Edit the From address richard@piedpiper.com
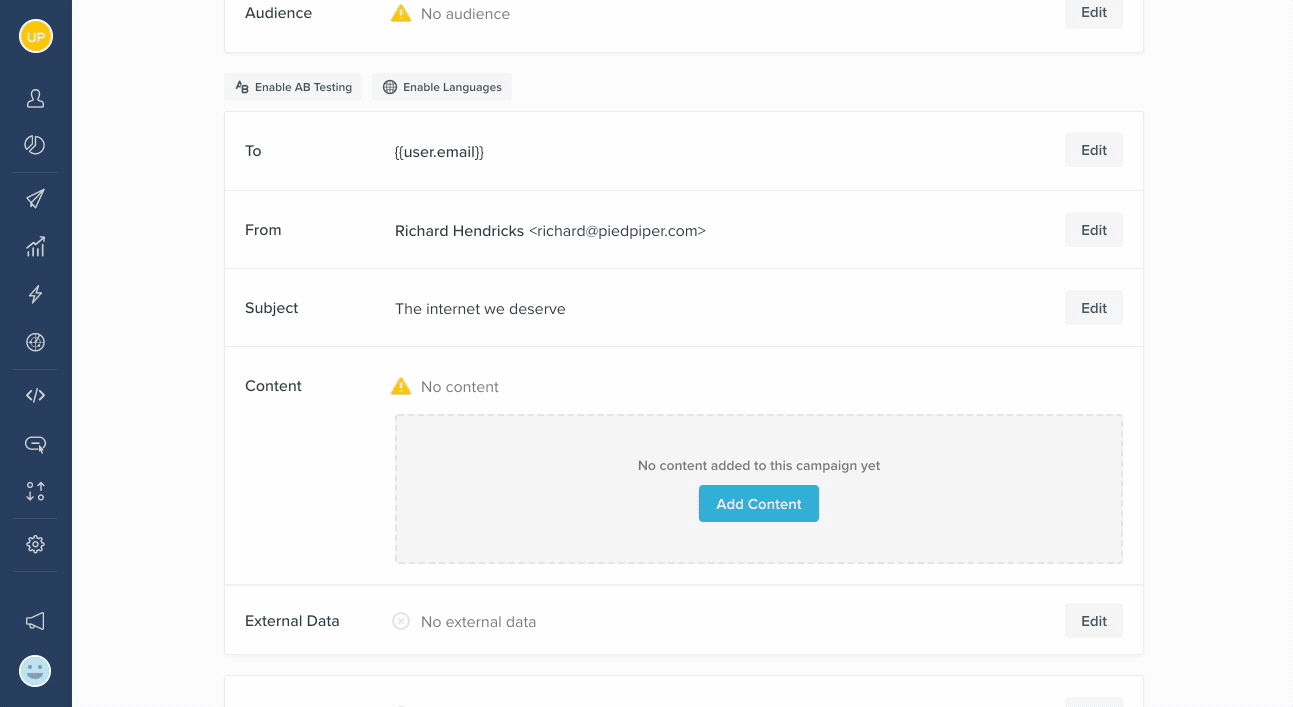Screen dimensions: 1293x707 [x=1093, y=229]
